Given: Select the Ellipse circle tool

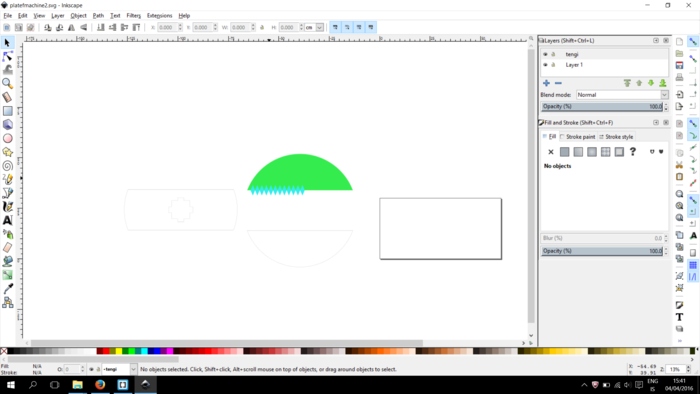Looking at the screenshot, I should tap(7, 138).
